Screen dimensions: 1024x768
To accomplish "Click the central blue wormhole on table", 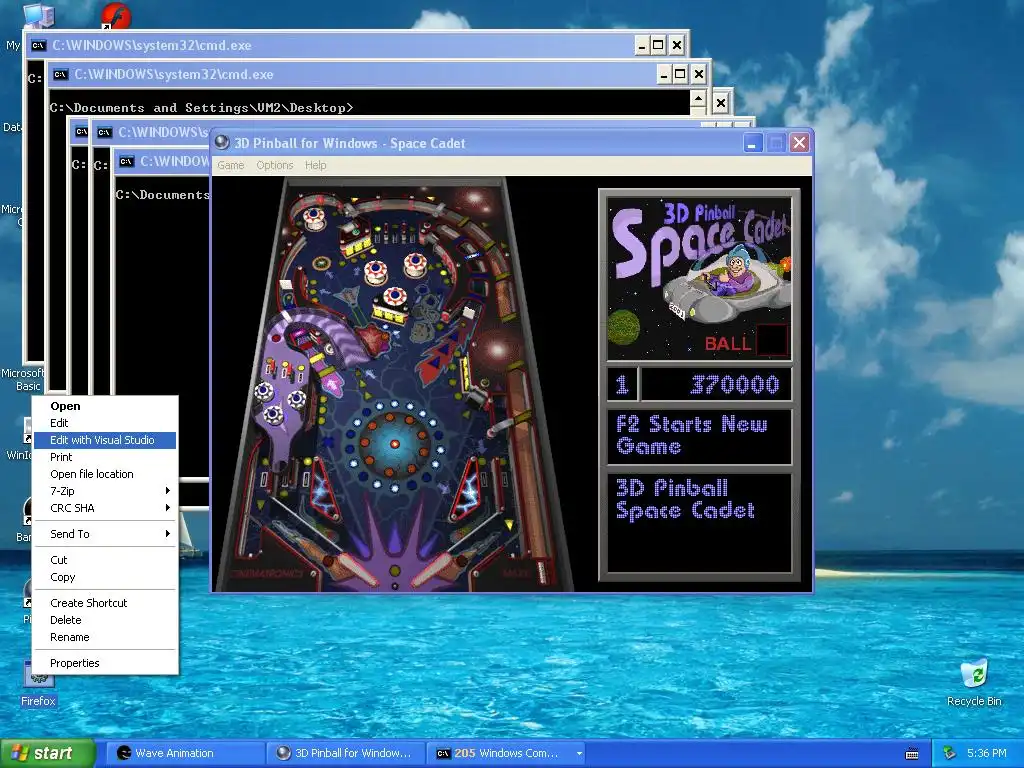I will point(394,444).
